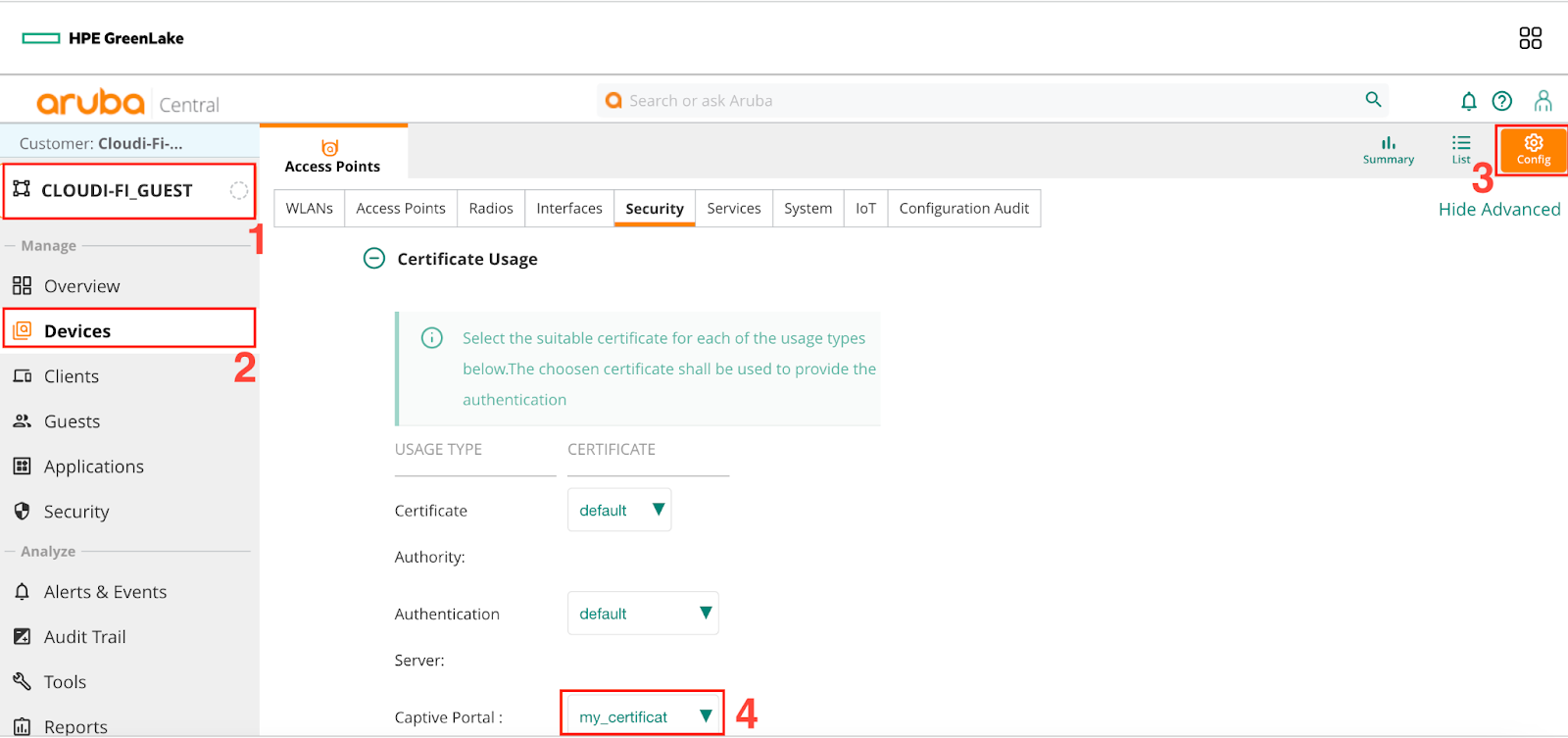Click the HPE GreenLake logo

[x=103, y=38]
